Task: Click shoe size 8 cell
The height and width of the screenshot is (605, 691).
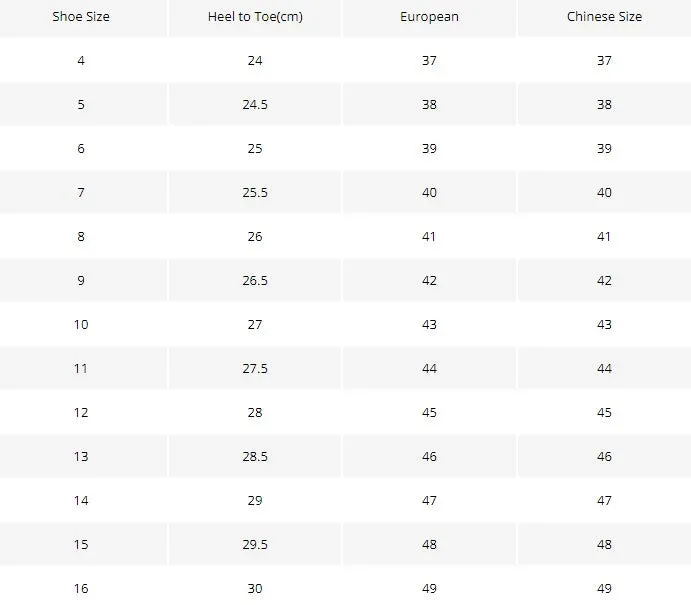Action: [81, 237]
